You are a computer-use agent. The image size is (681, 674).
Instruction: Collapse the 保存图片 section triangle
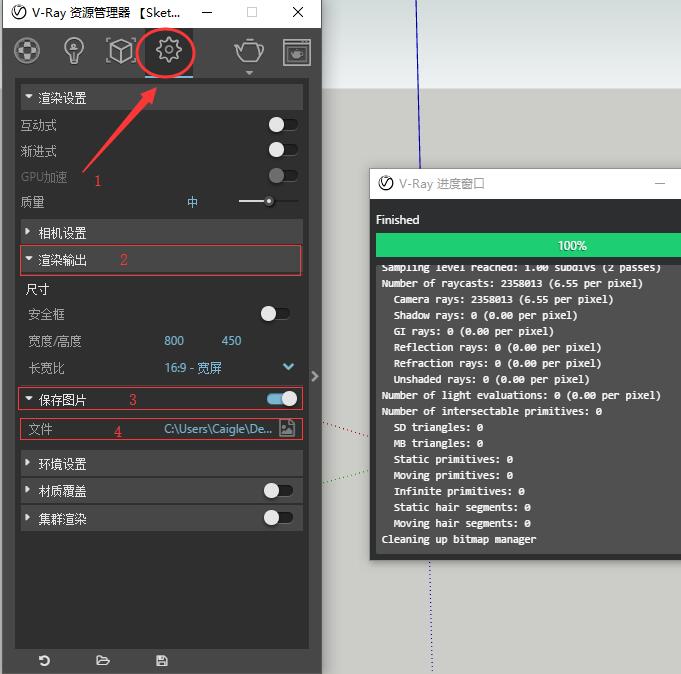tap(29, 399)
